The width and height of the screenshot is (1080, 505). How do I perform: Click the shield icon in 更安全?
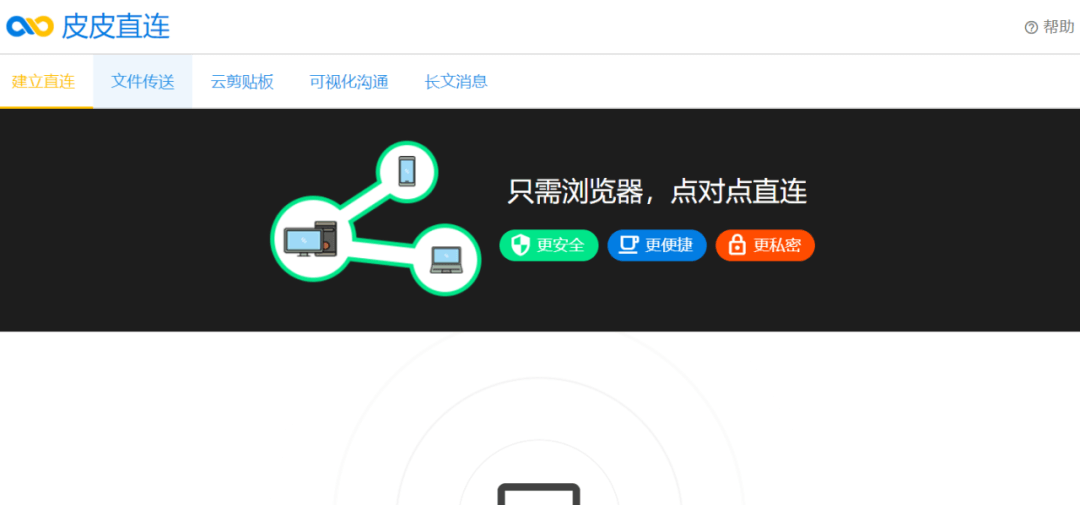coord(521,245)
